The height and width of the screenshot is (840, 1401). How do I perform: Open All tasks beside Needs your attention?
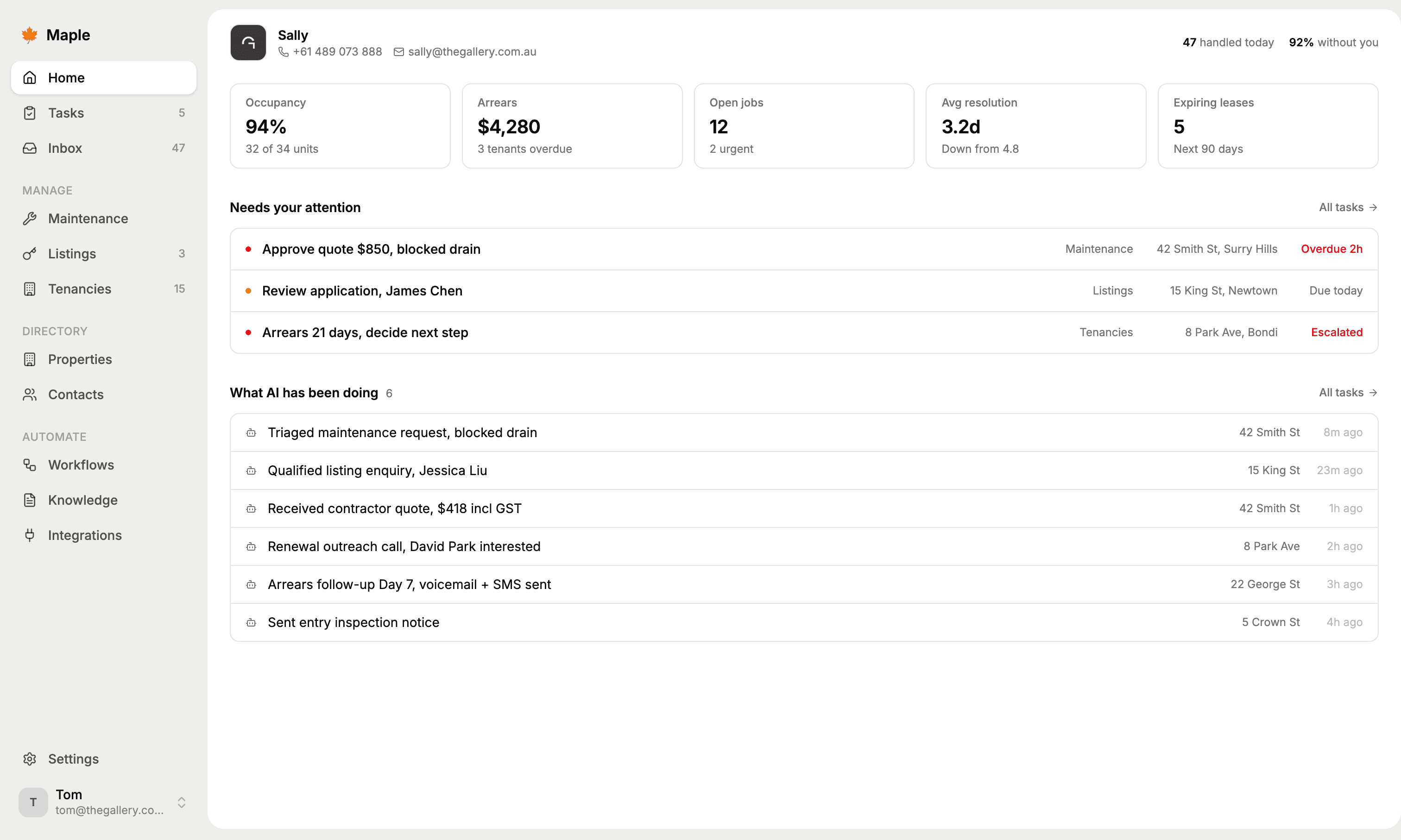pos(1348,207)
